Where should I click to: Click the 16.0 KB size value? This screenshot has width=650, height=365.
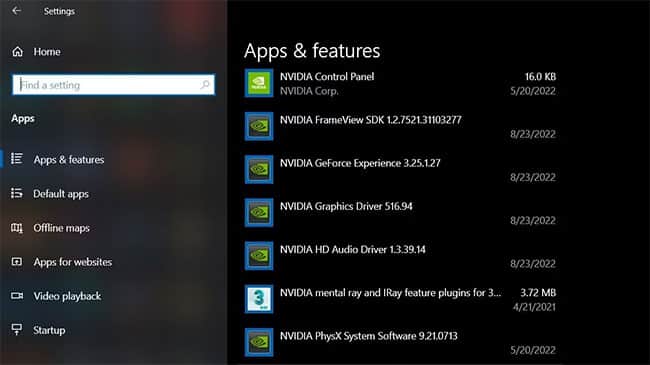click(541, 77)
